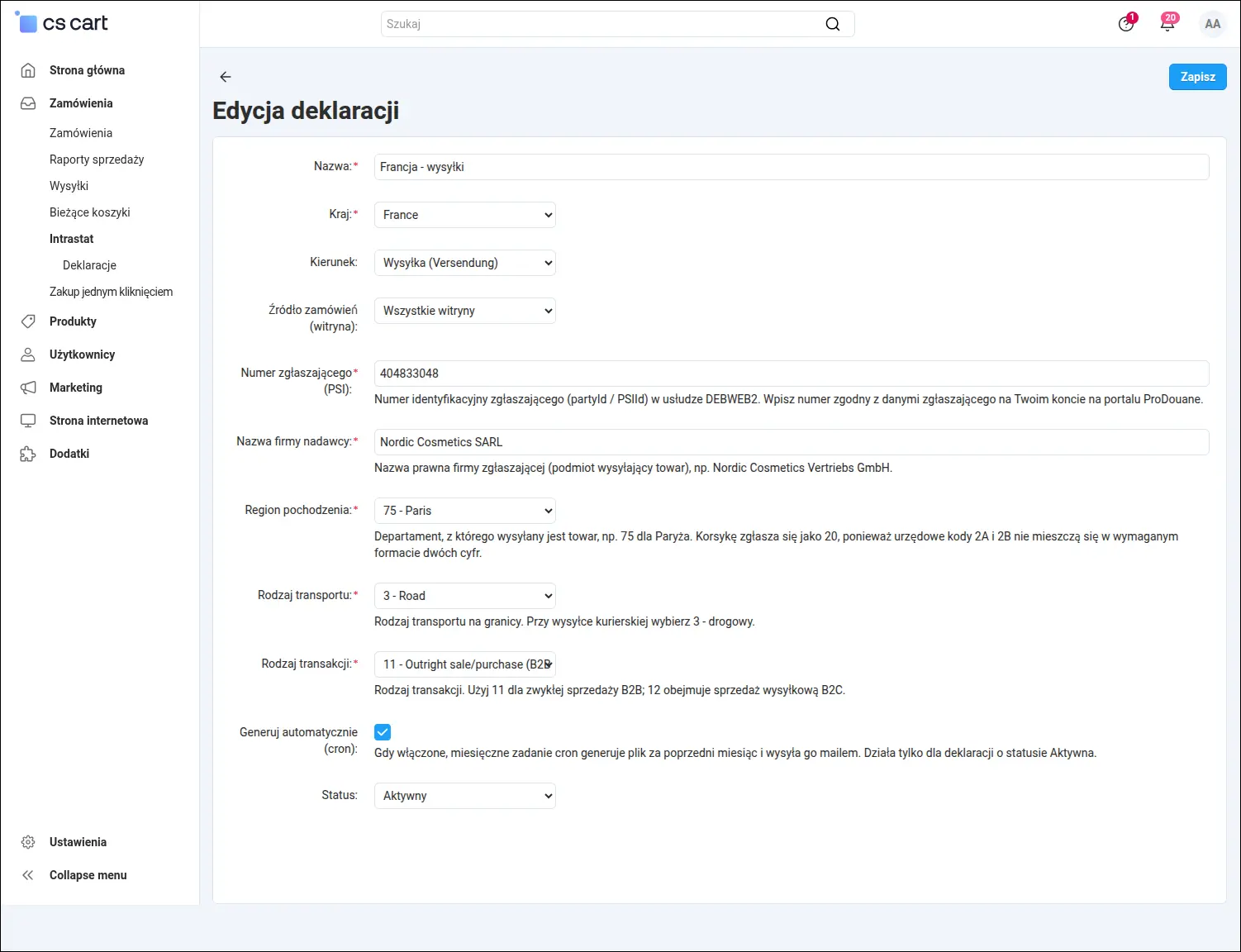
Task: Open the Status dropdown showing Aktywny
Action: (x=465, y=796)
